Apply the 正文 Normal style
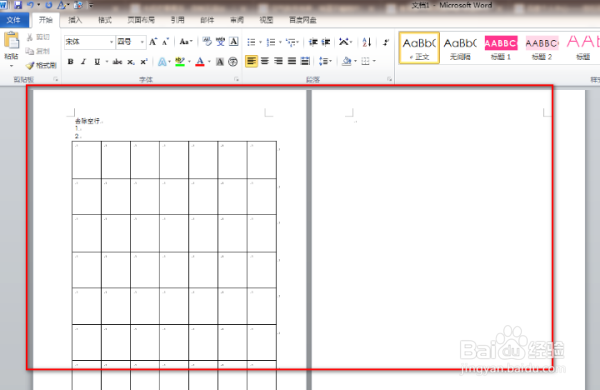 click(x=419, y=48)
